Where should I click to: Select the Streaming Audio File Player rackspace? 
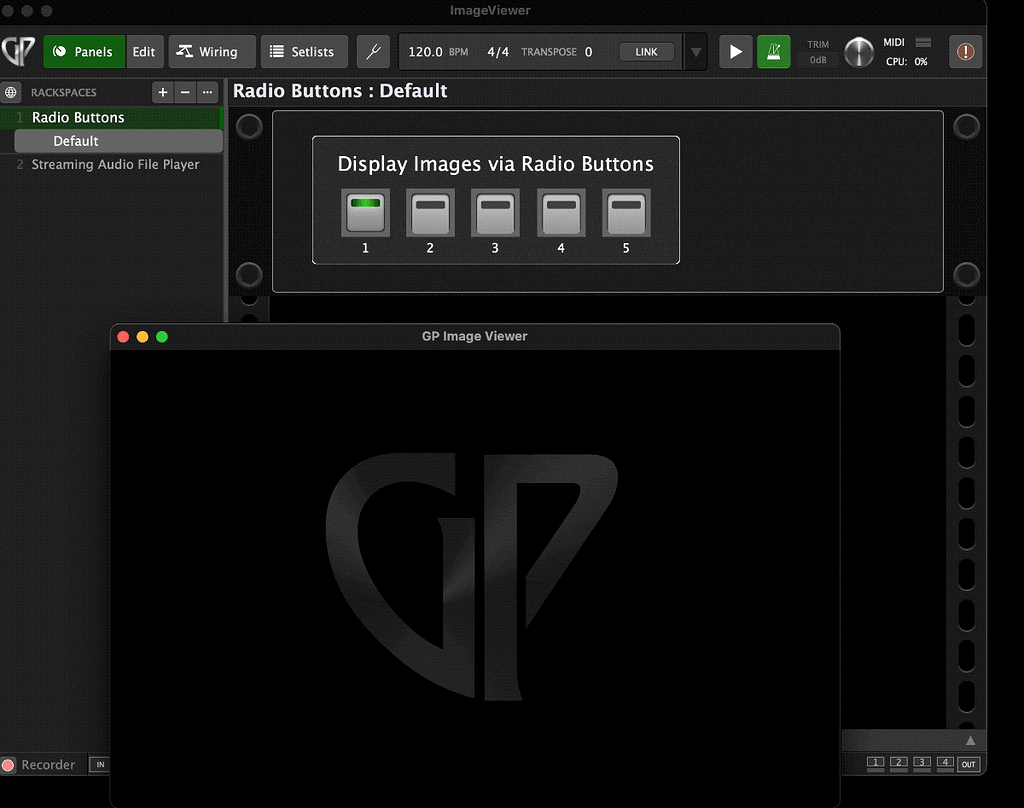click(x=113, y=164)
